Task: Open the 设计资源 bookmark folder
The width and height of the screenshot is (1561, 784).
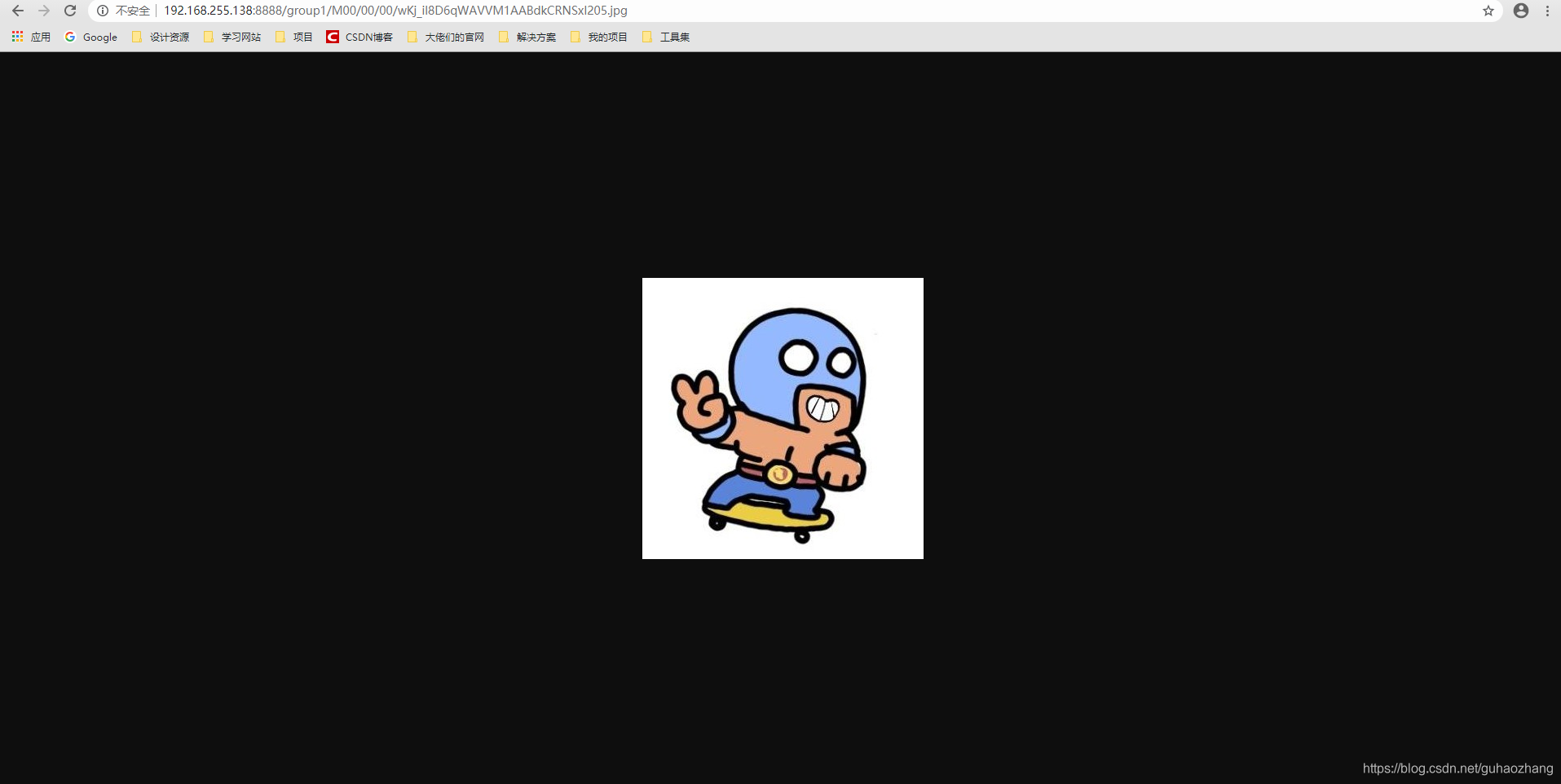Action: 161,37
